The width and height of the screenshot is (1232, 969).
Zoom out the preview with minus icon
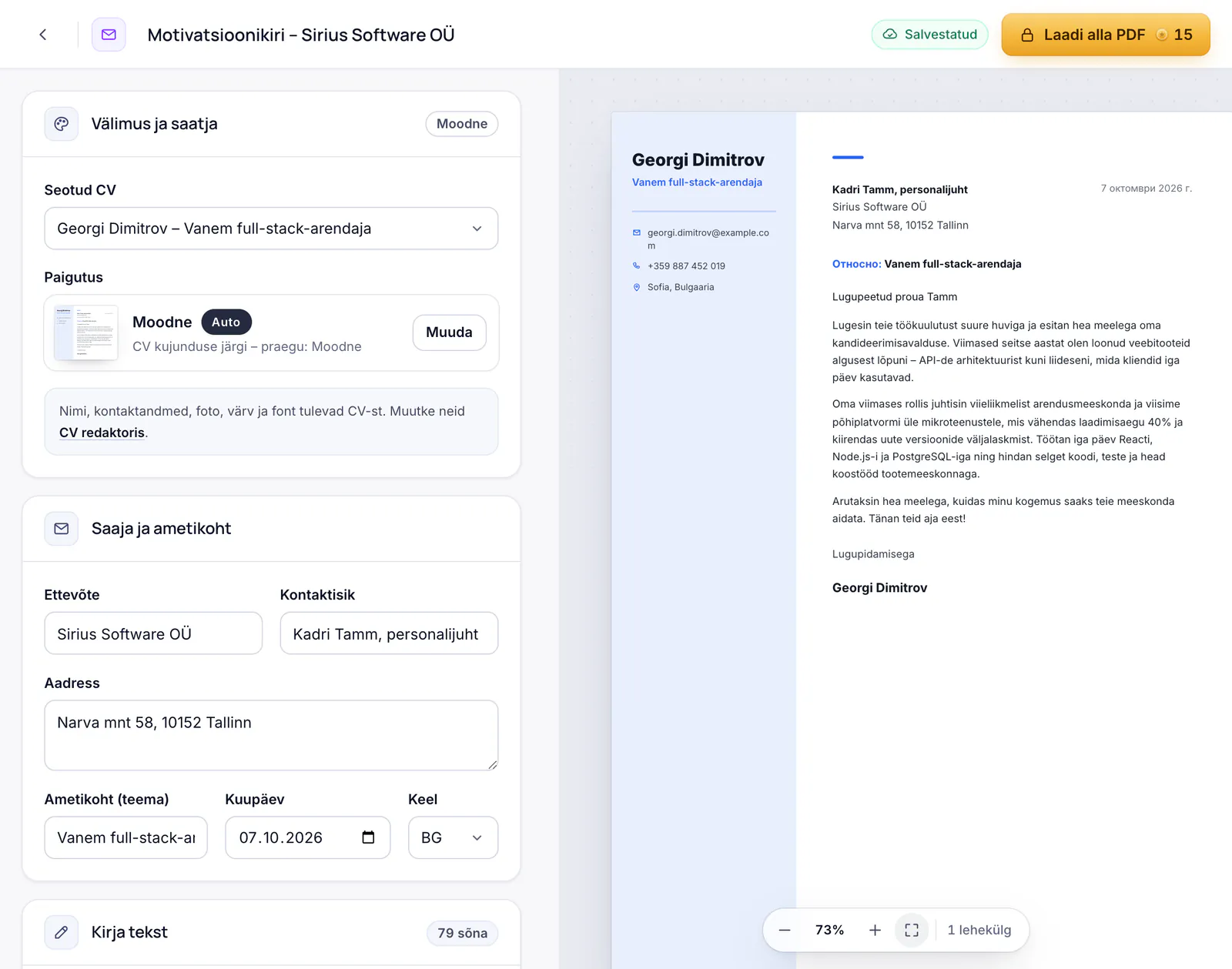click(x=785, y=931)
